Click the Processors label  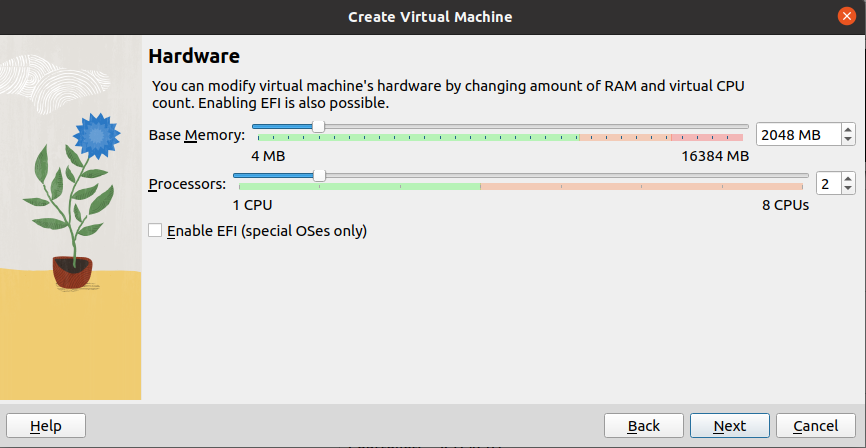pos(187,184)
